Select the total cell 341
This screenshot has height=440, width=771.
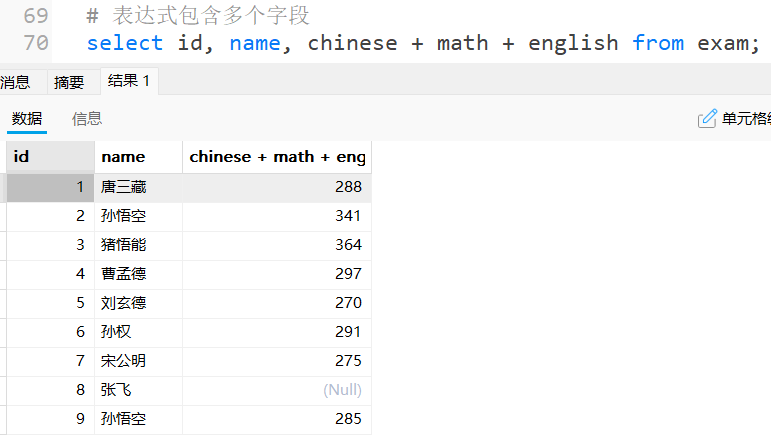pyautogui.click(x=277, y=216)
